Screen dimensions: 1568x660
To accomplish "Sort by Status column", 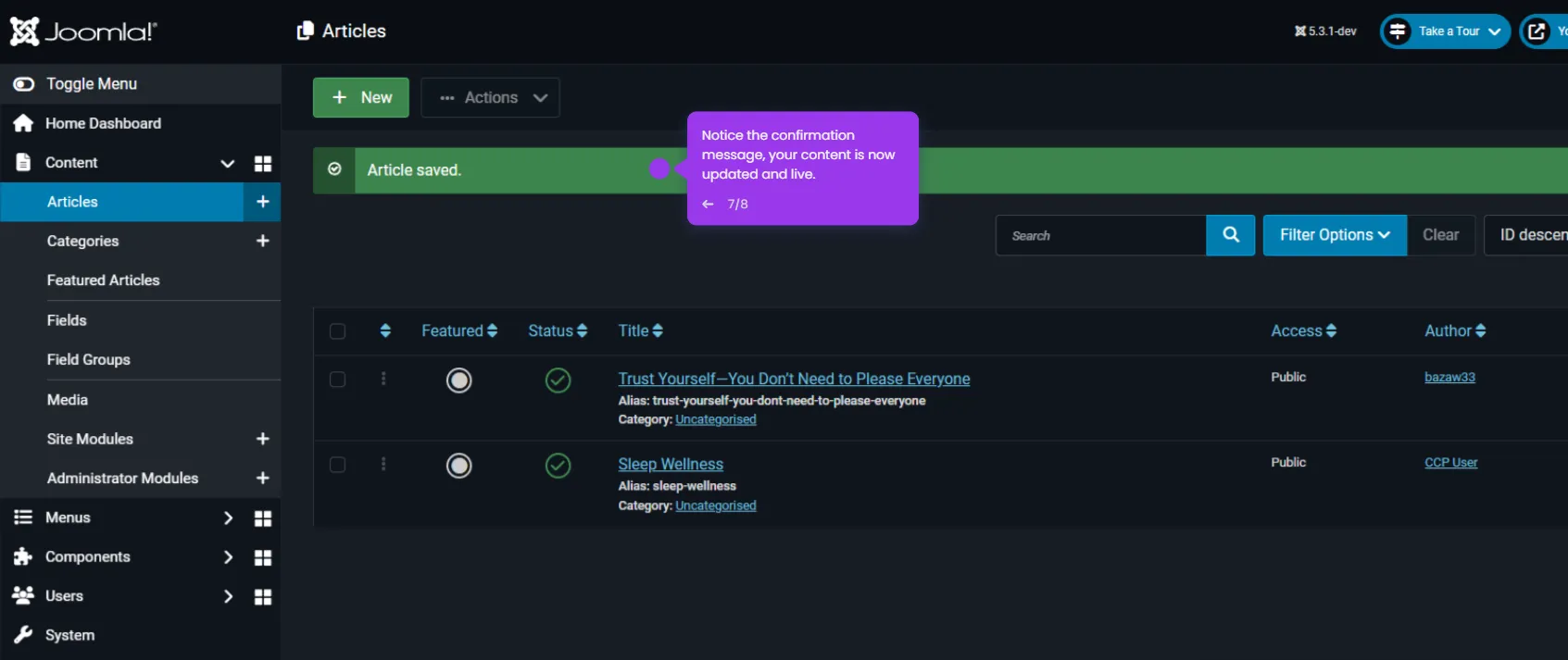I will click(558, 330).
